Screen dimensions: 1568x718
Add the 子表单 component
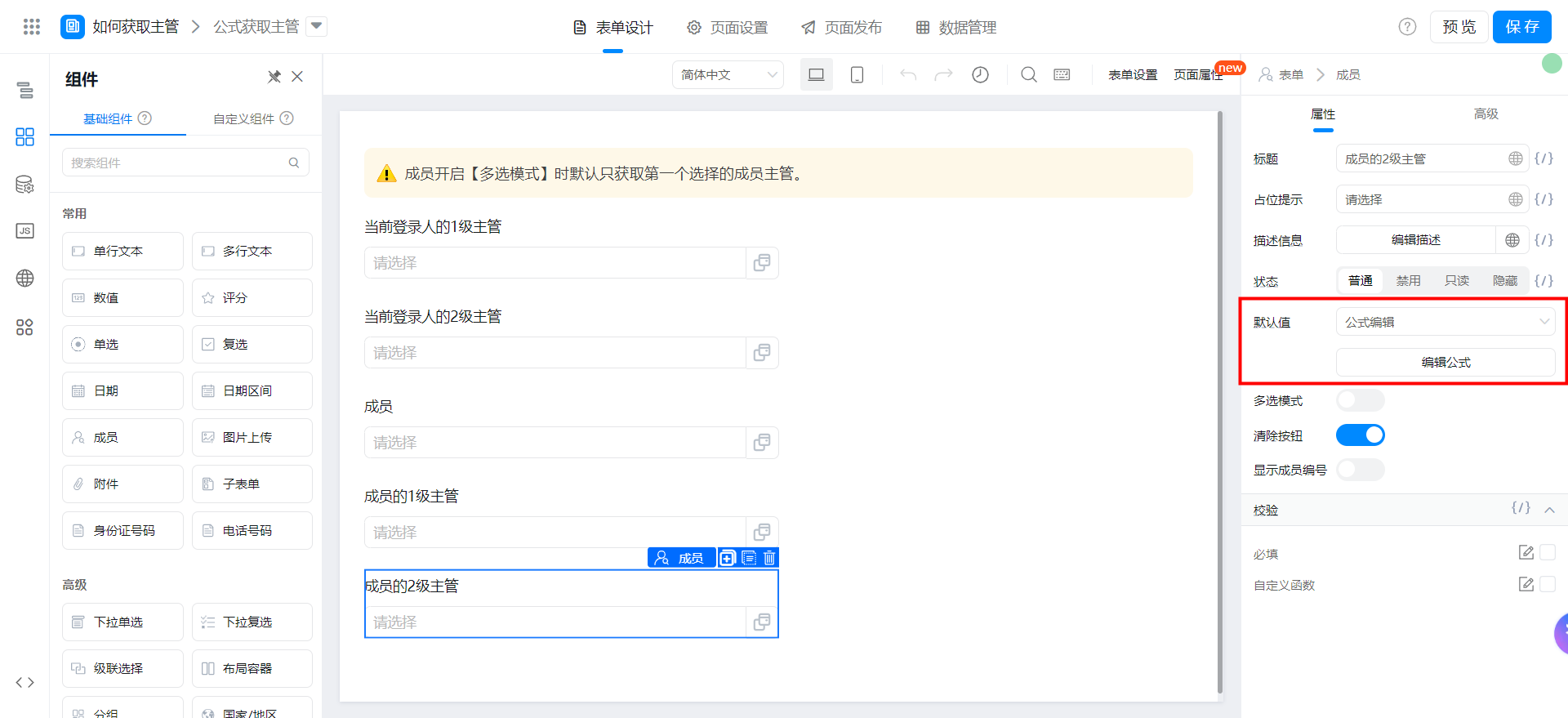click(252, 484)
